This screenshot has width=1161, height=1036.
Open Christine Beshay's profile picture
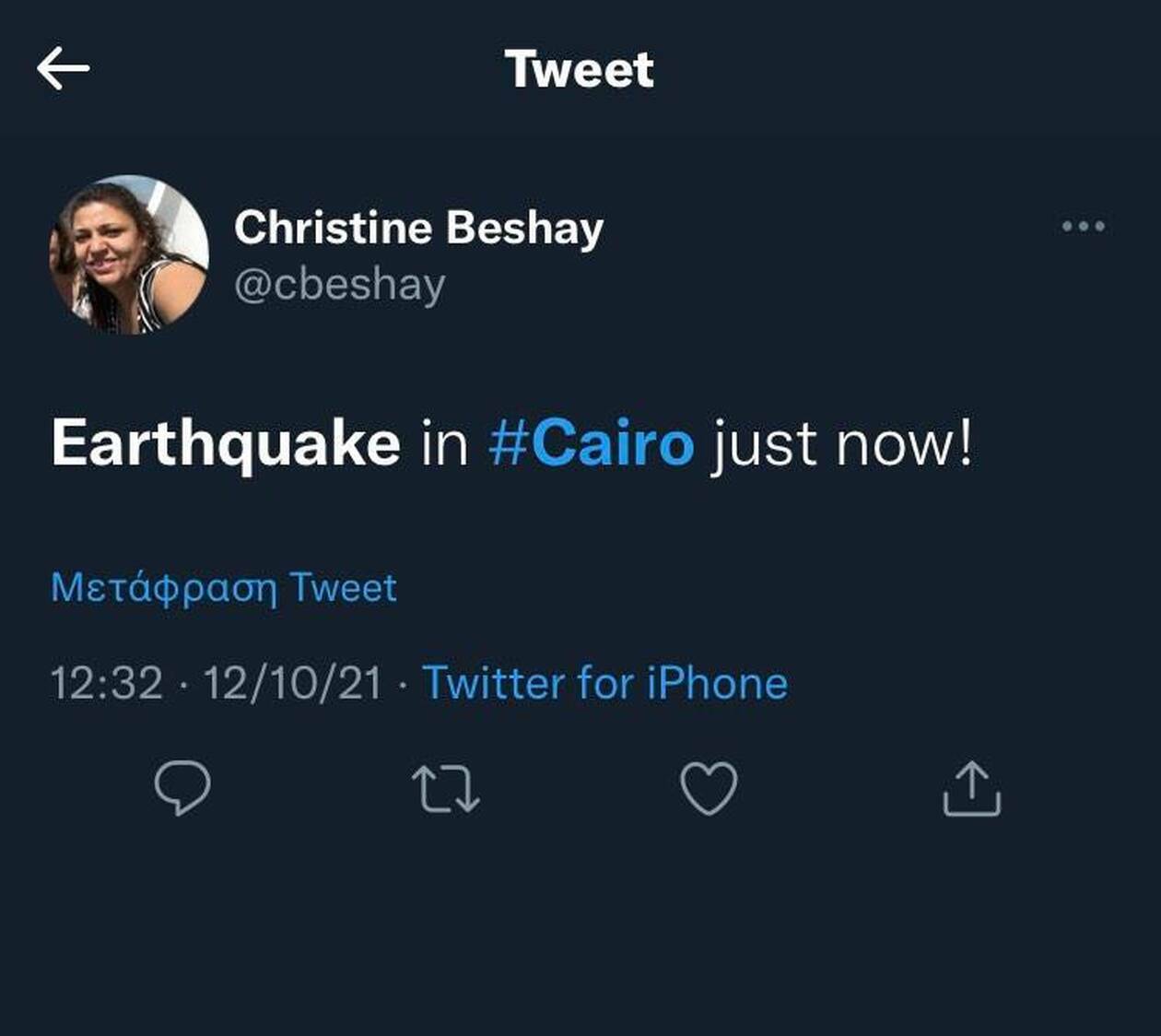(x=129, y=254)
